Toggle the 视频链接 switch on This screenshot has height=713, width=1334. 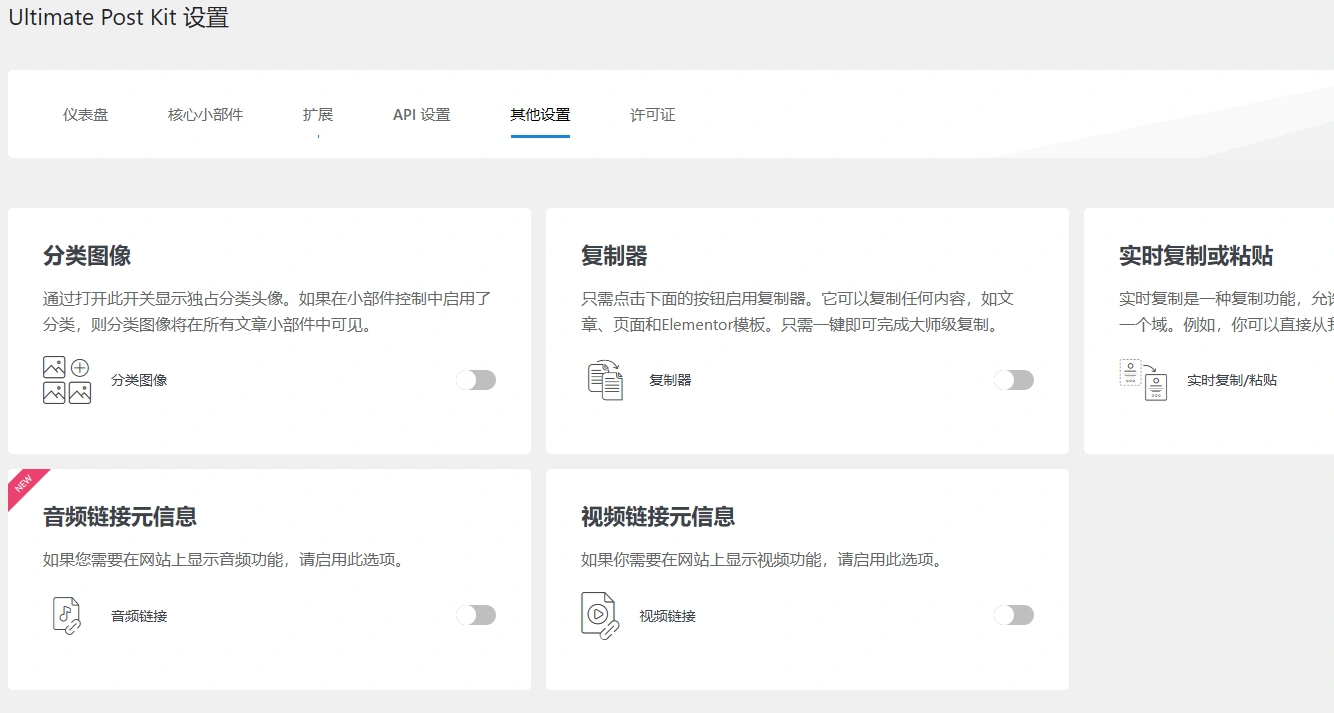click(x=1014, y=614)
